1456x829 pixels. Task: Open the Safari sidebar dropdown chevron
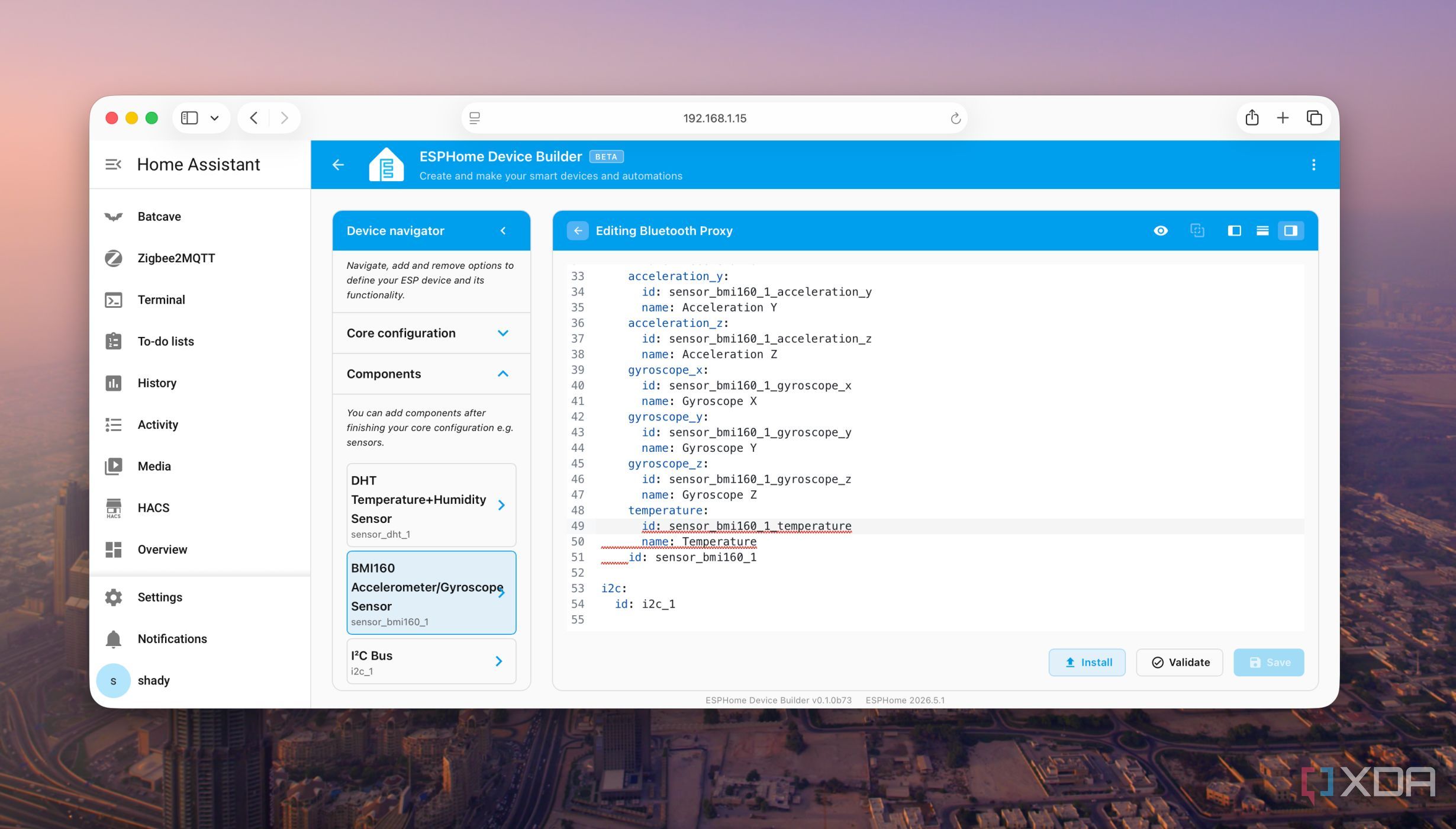pos(215,118)
